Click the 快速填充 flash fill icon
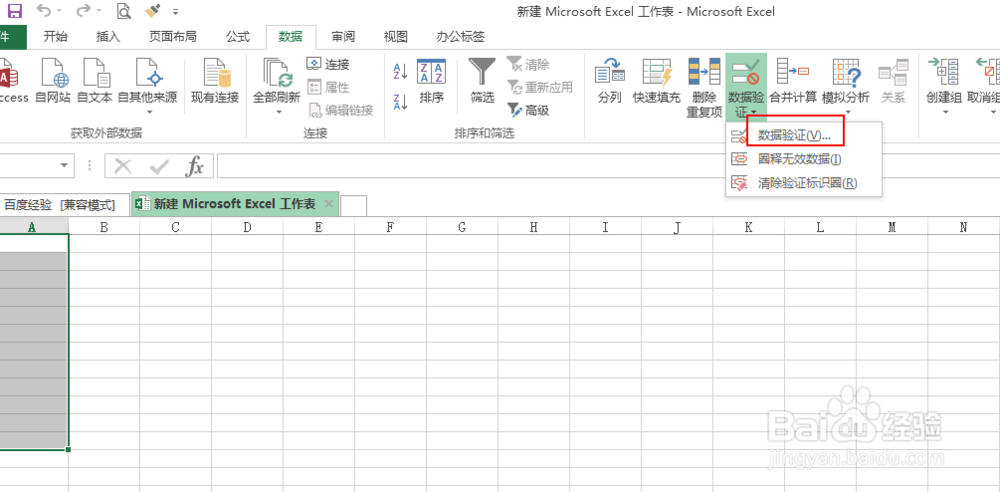Viewport: 1000px width, 492px height. click(x=657, y=81)
